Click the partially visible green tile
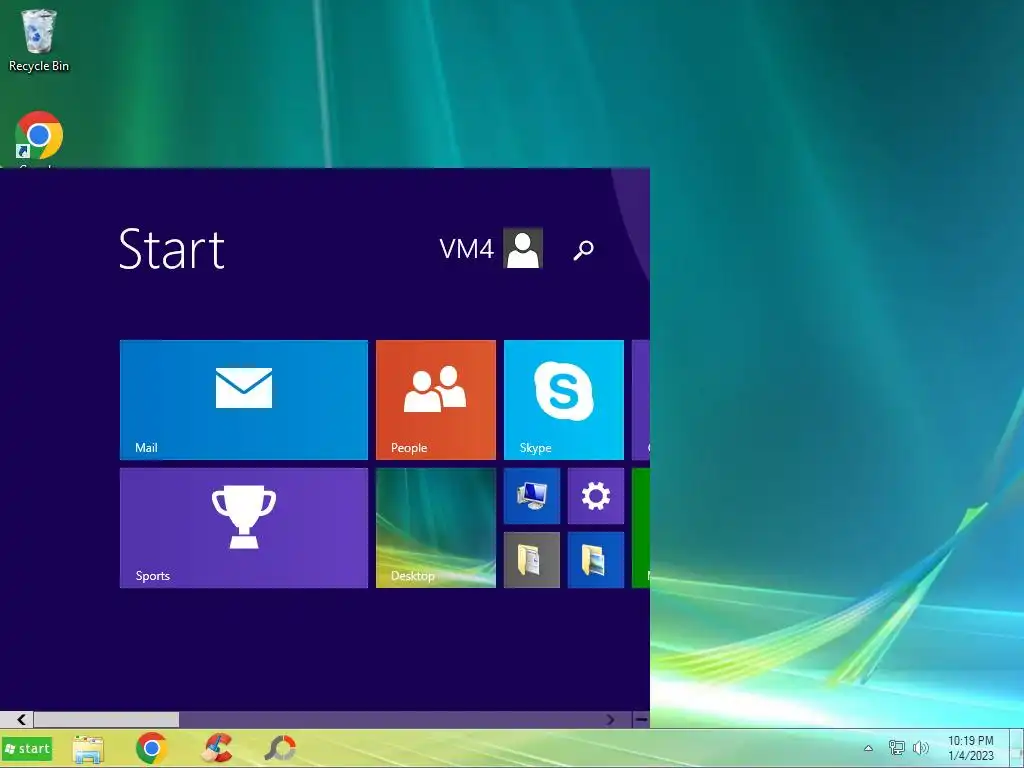This screenshot has height=768, width=1024. click(x=641, y=528)
